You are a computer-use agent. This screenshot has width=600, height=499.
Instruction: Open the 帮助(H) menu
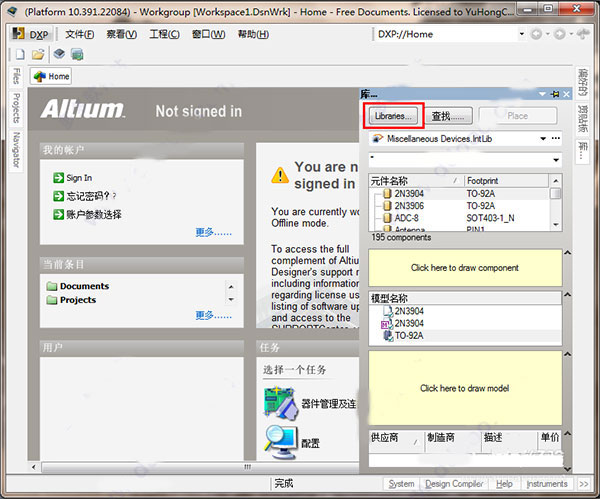point(253,34)
